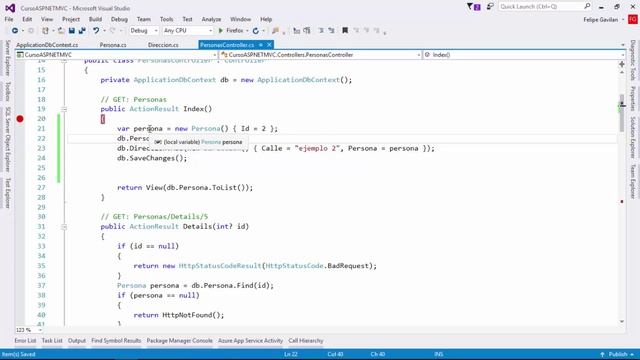This screenshot has width=640, height=360.
Task: Open the Error List panel tab
Action: point(25,341)
